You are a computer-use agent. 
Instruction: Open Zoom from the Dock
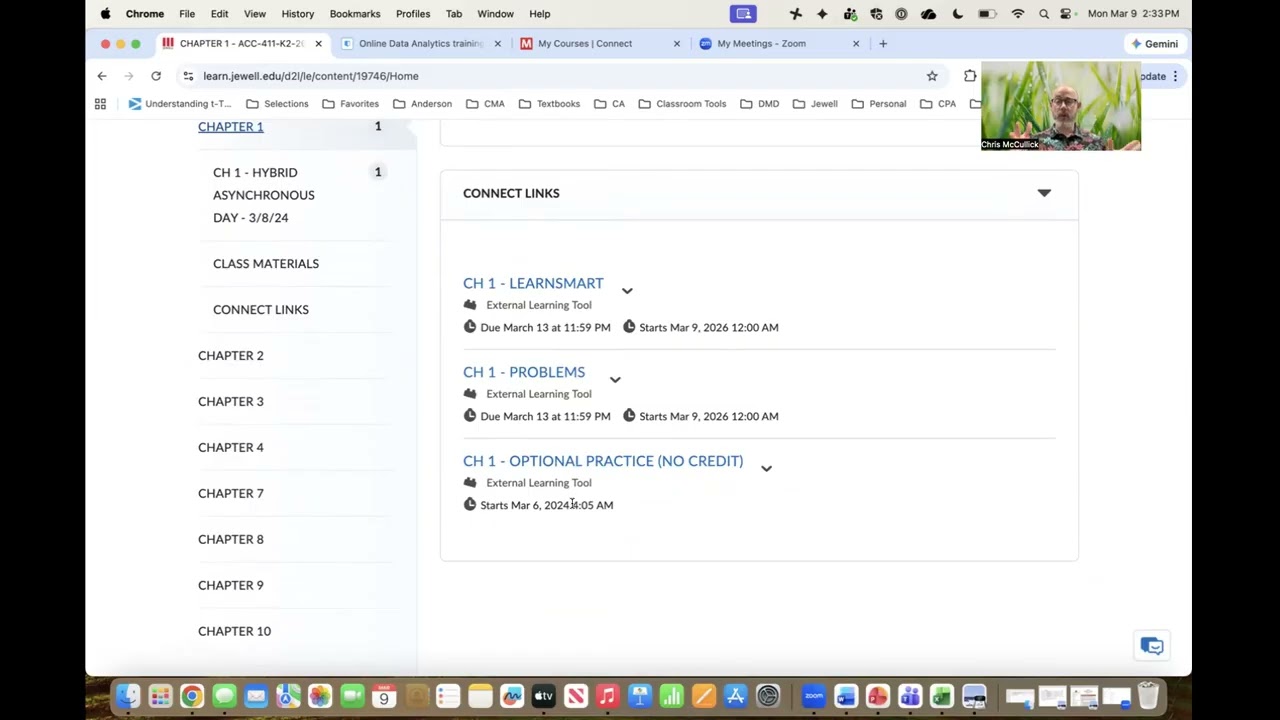tap(814, 696)
